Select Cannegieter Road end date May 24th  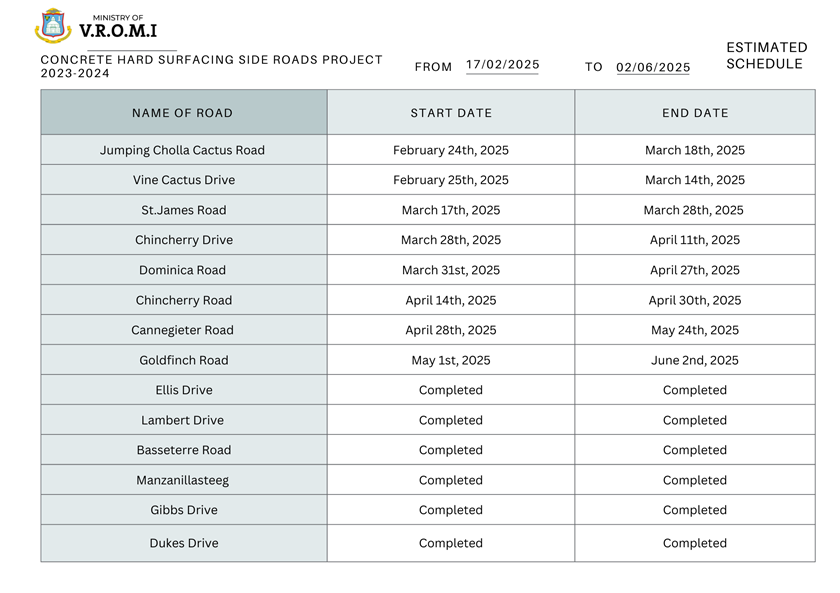(695, 330)
